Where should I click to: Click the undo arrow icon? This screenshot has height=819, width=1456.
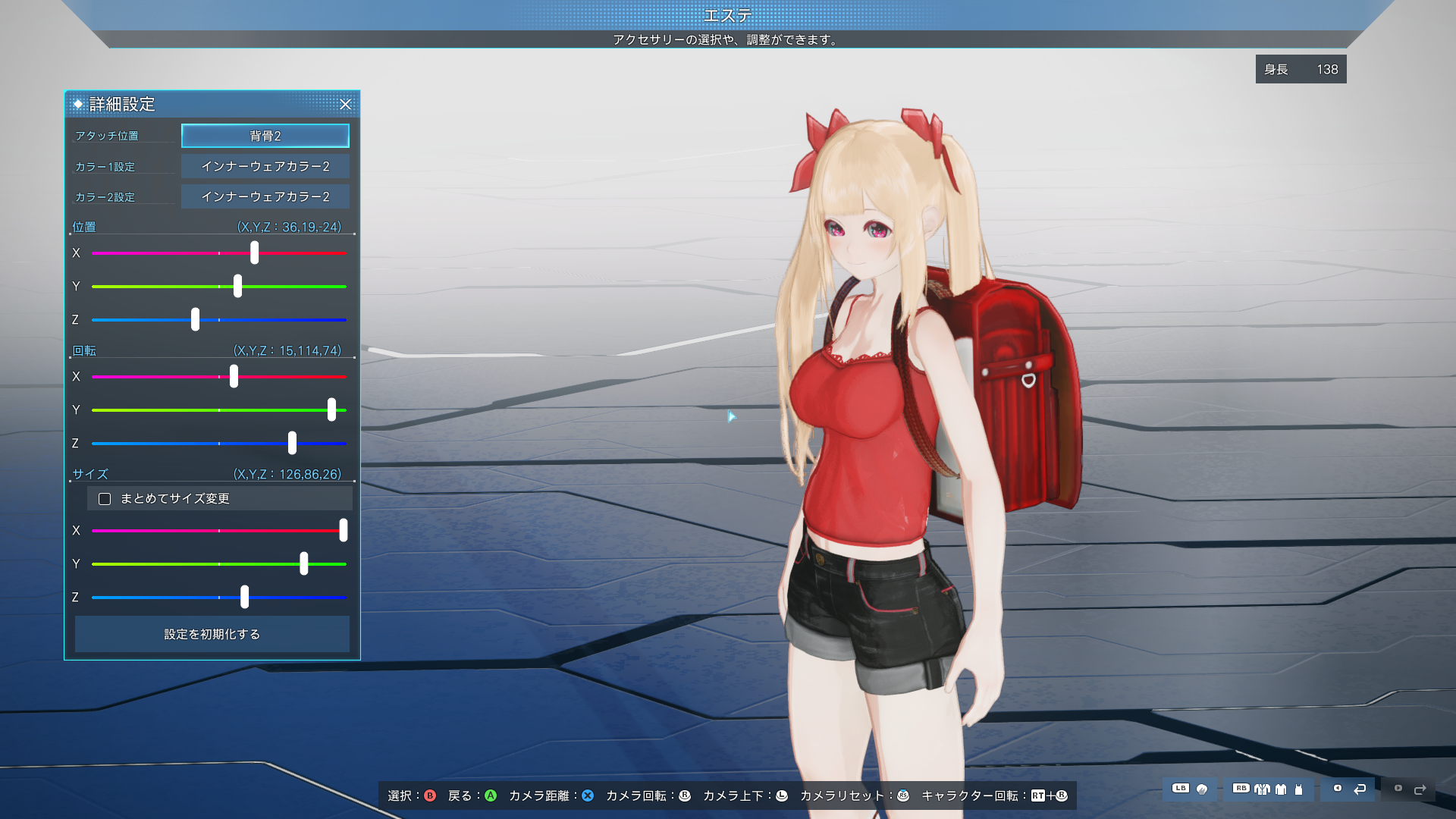(x=1360, y=789)
